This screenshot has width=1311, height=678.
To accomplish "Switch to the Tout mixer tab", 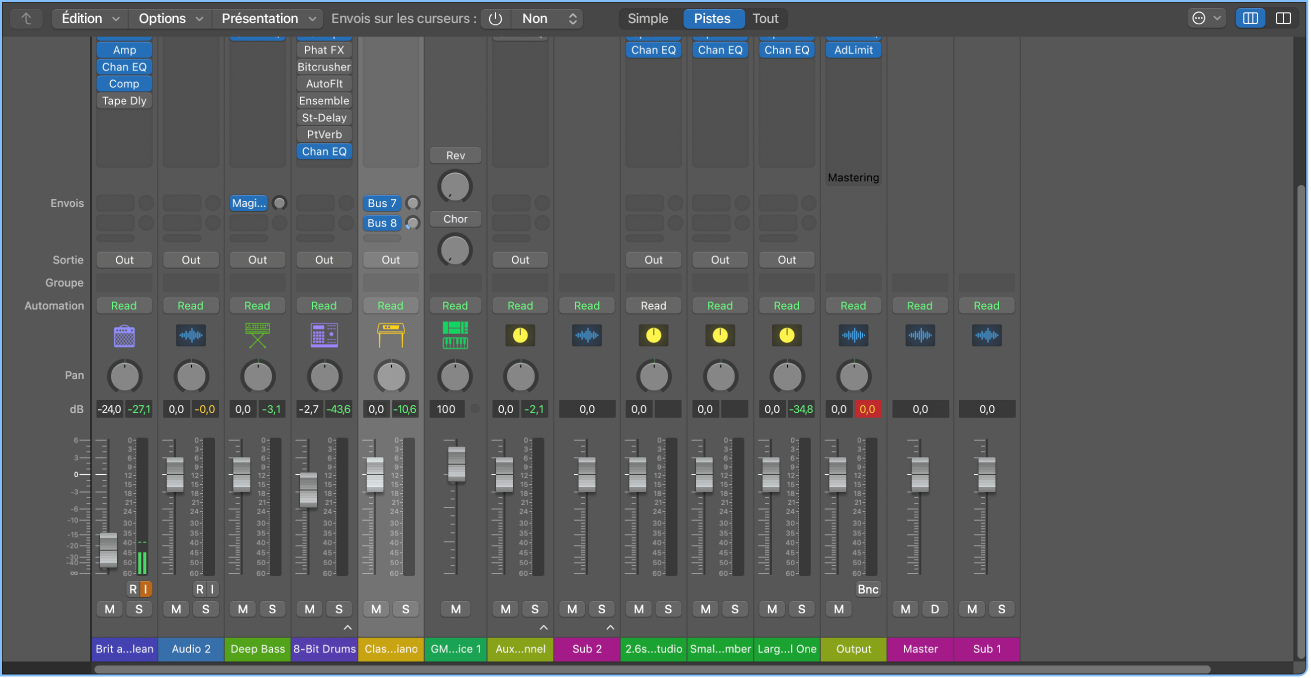I will click(x=766, y=18).
